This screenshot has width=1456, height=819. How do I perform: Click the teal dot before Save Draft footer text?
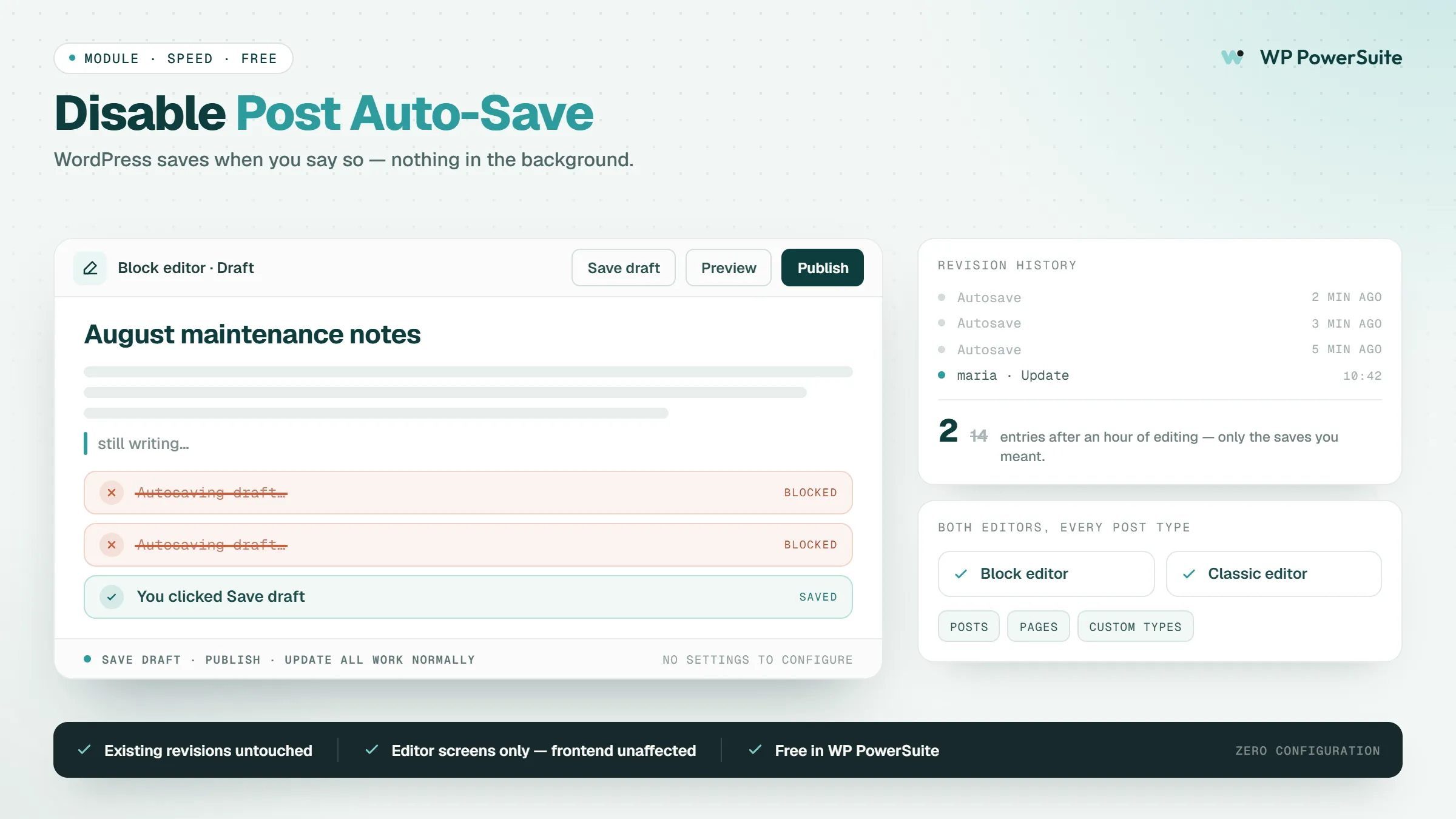[87, 659]
